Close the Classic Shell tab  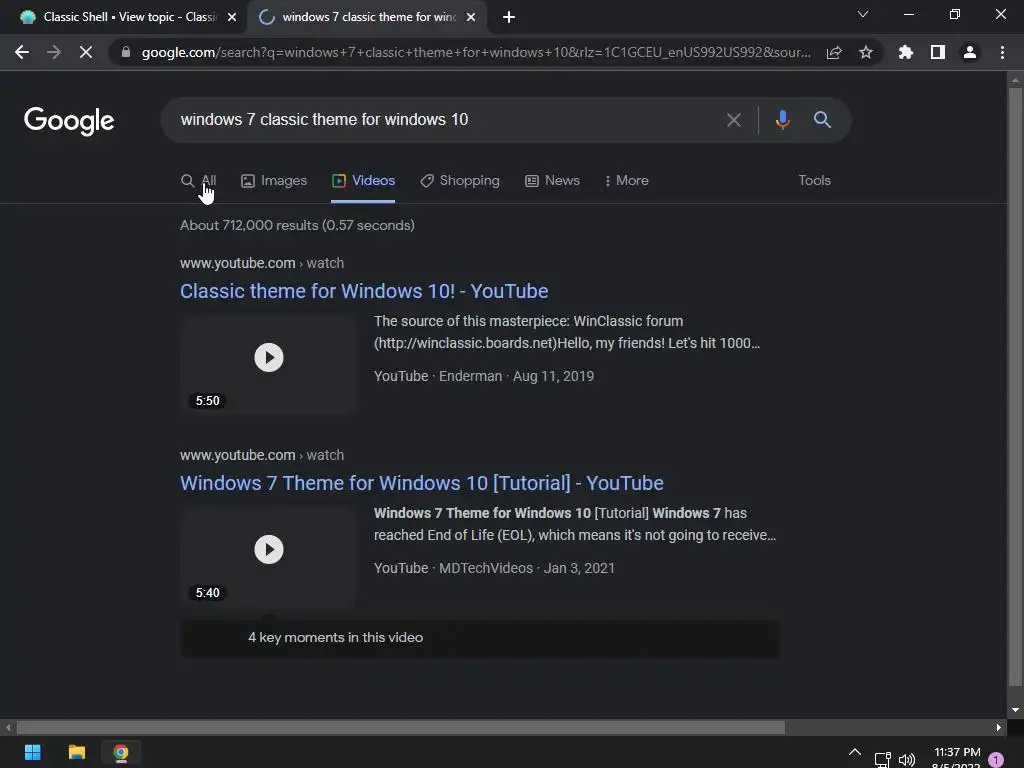click(232, 17)
